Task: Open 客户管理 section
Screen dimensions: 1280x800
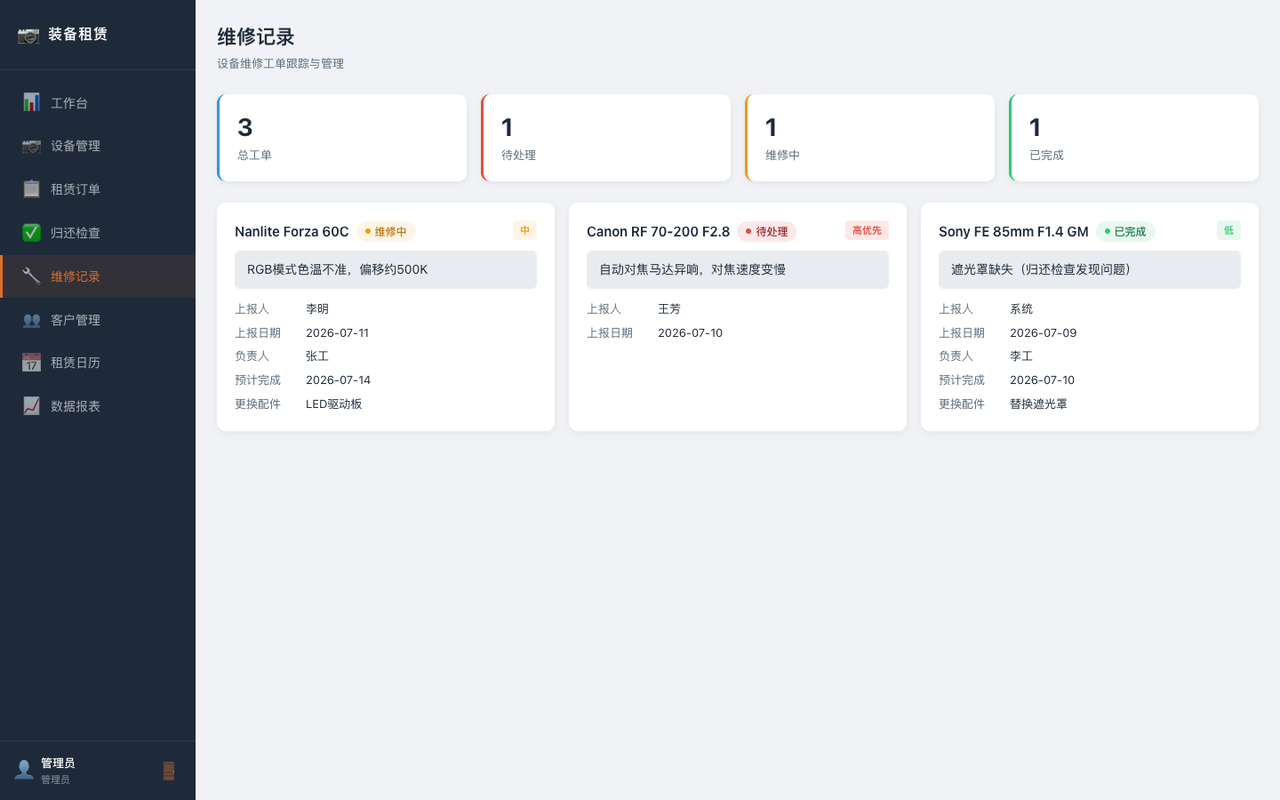Action: pyautogui.click(x=98, y=320)
